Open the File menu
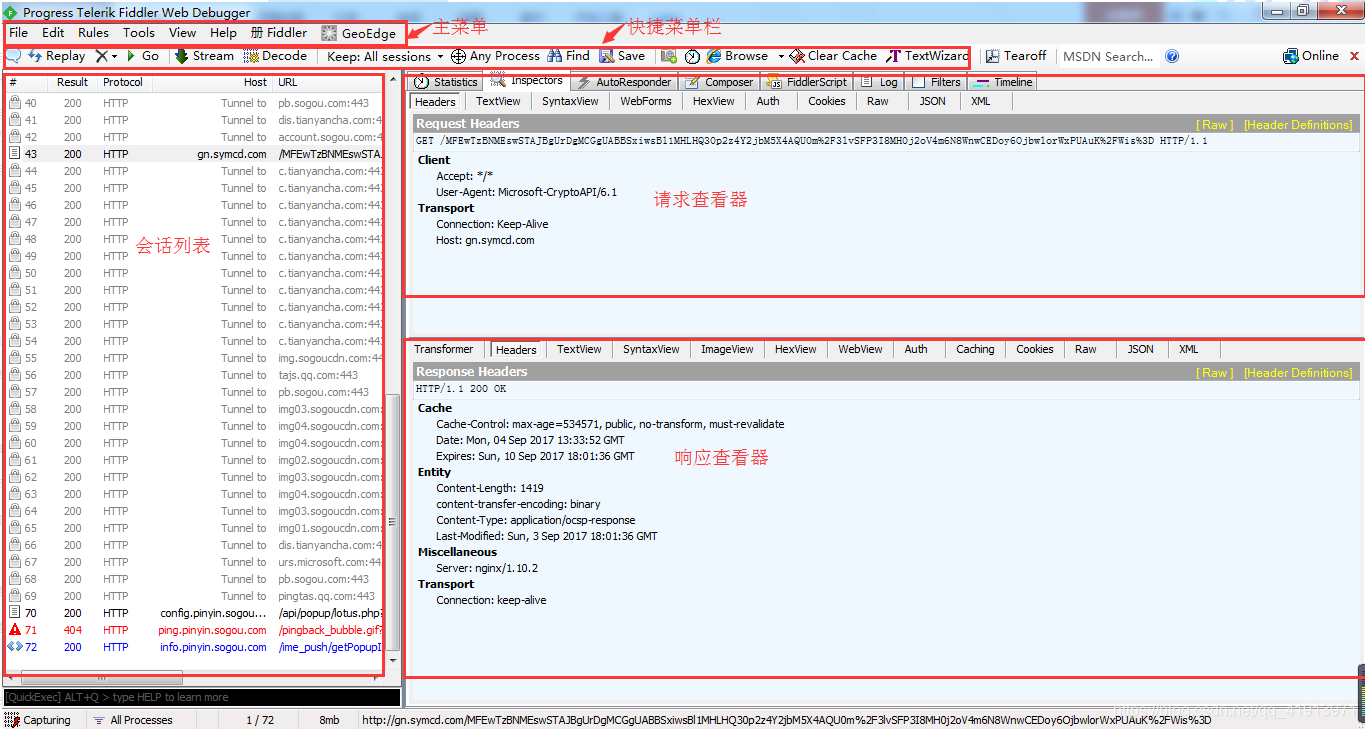 click(18, 33)
